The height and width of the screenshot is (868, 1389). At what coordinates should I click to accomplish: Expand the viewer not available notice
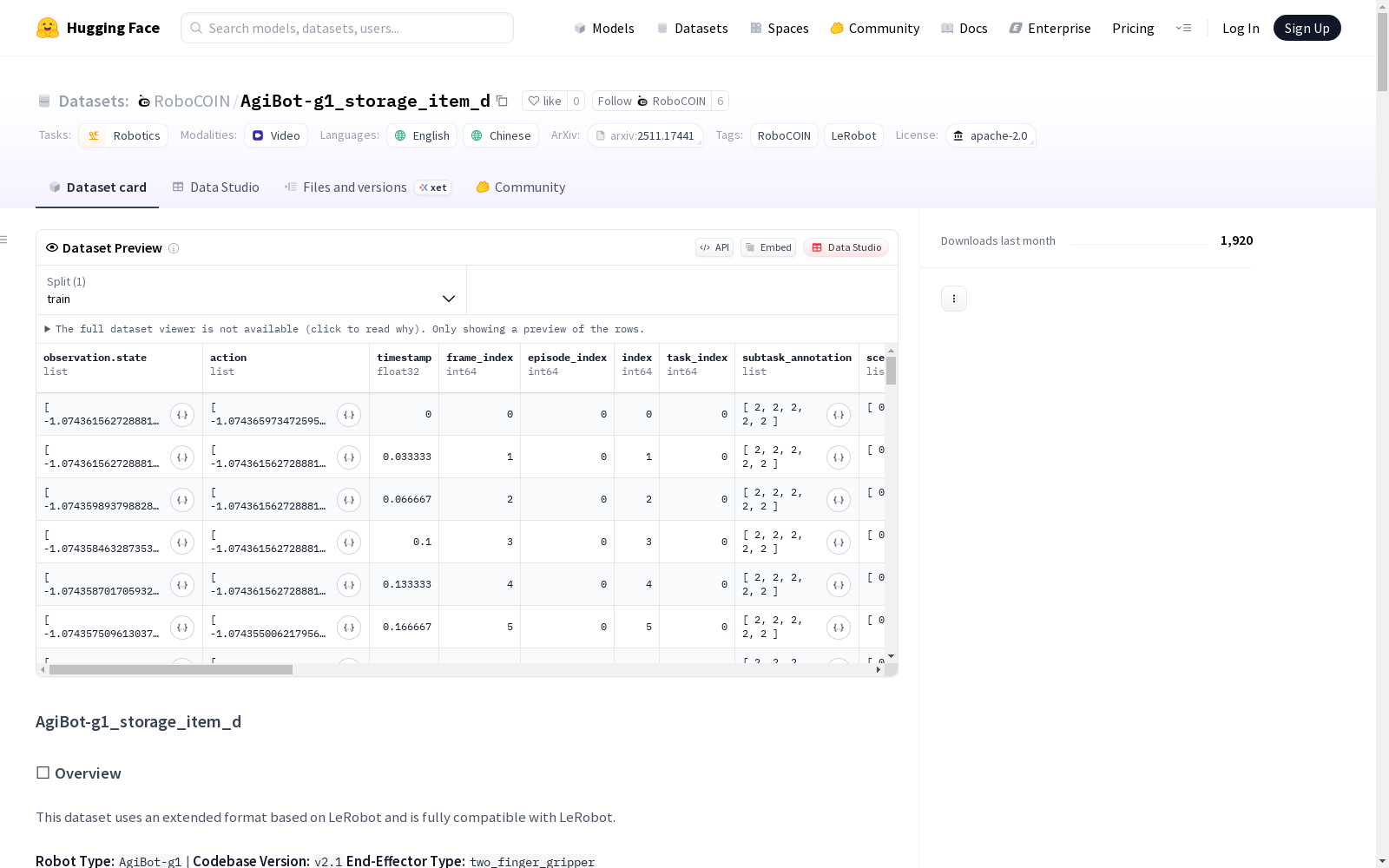coord(345,329)
